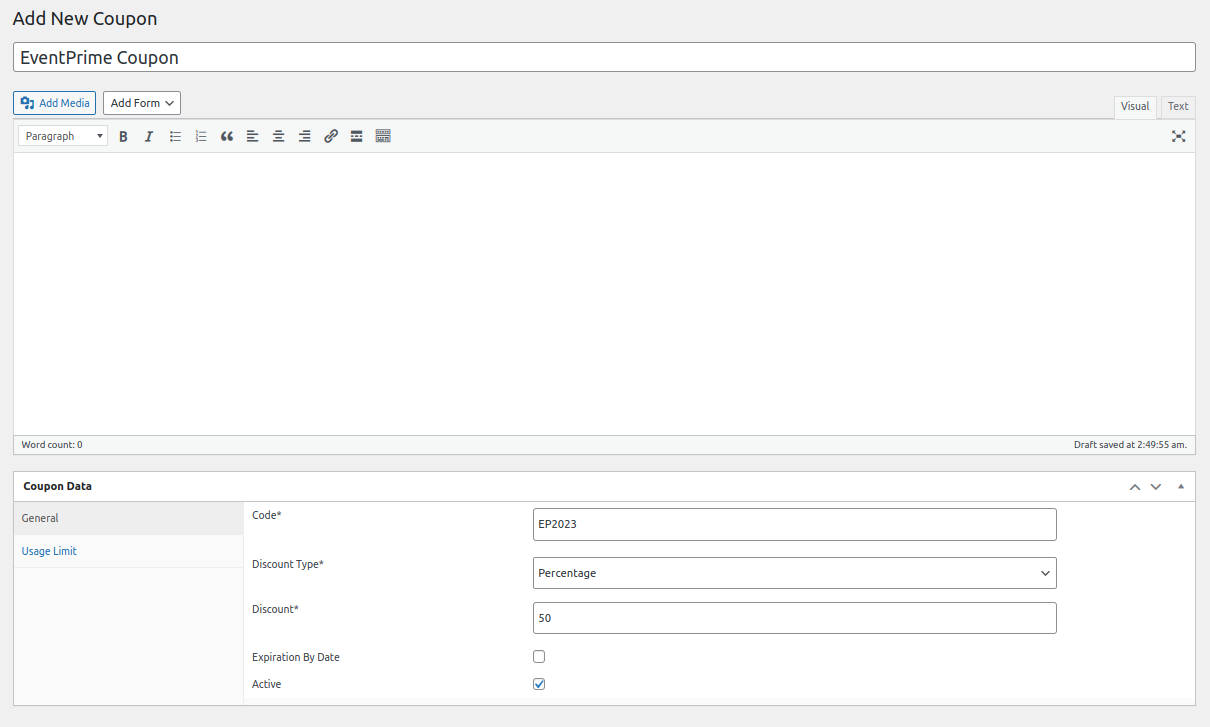
Task: Open the Paragraph format dropdown
Action: [x=63, y=136]
